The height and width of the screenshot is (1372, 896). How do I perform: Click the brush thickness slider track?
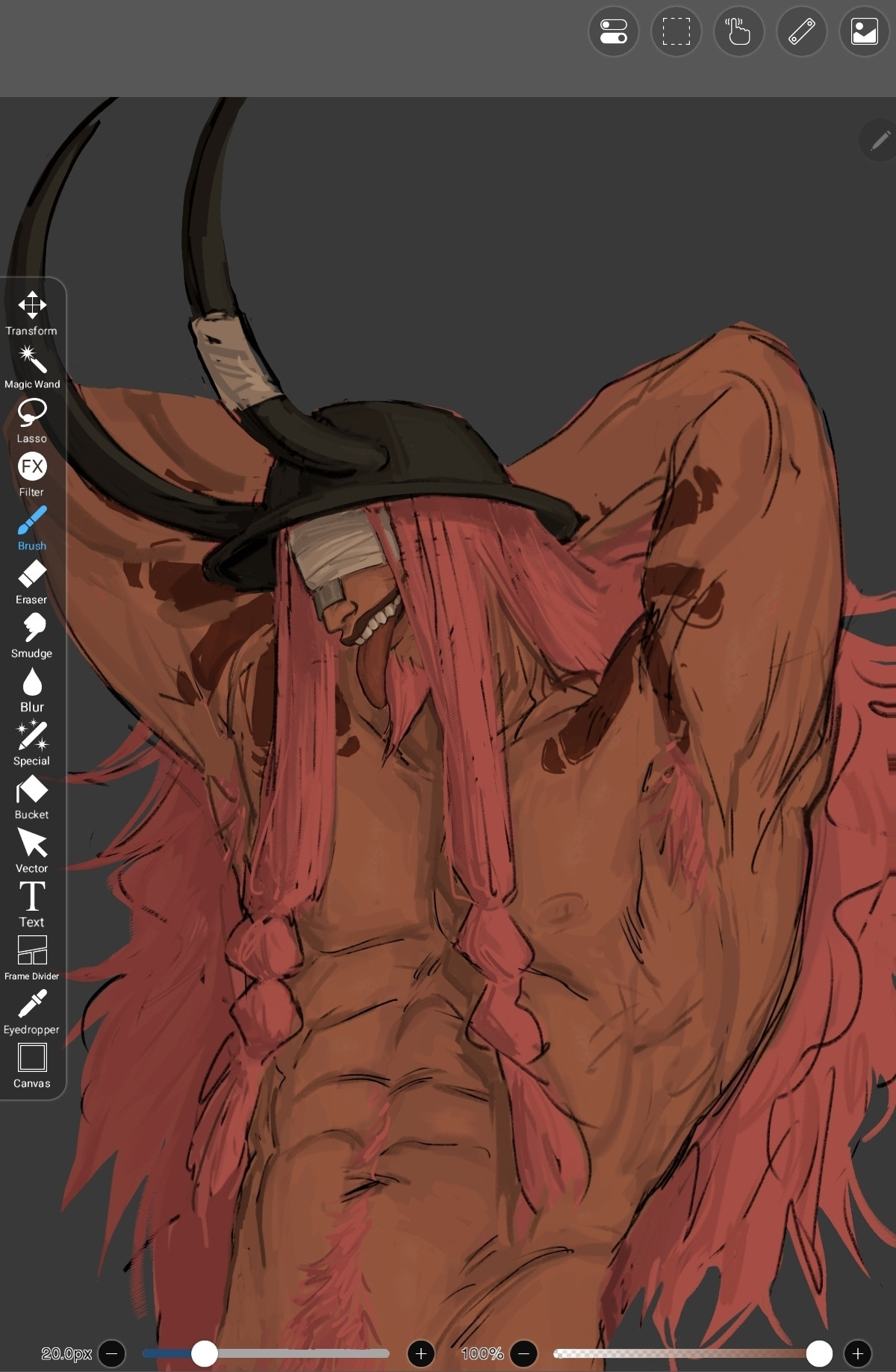tap(266, 1353)
